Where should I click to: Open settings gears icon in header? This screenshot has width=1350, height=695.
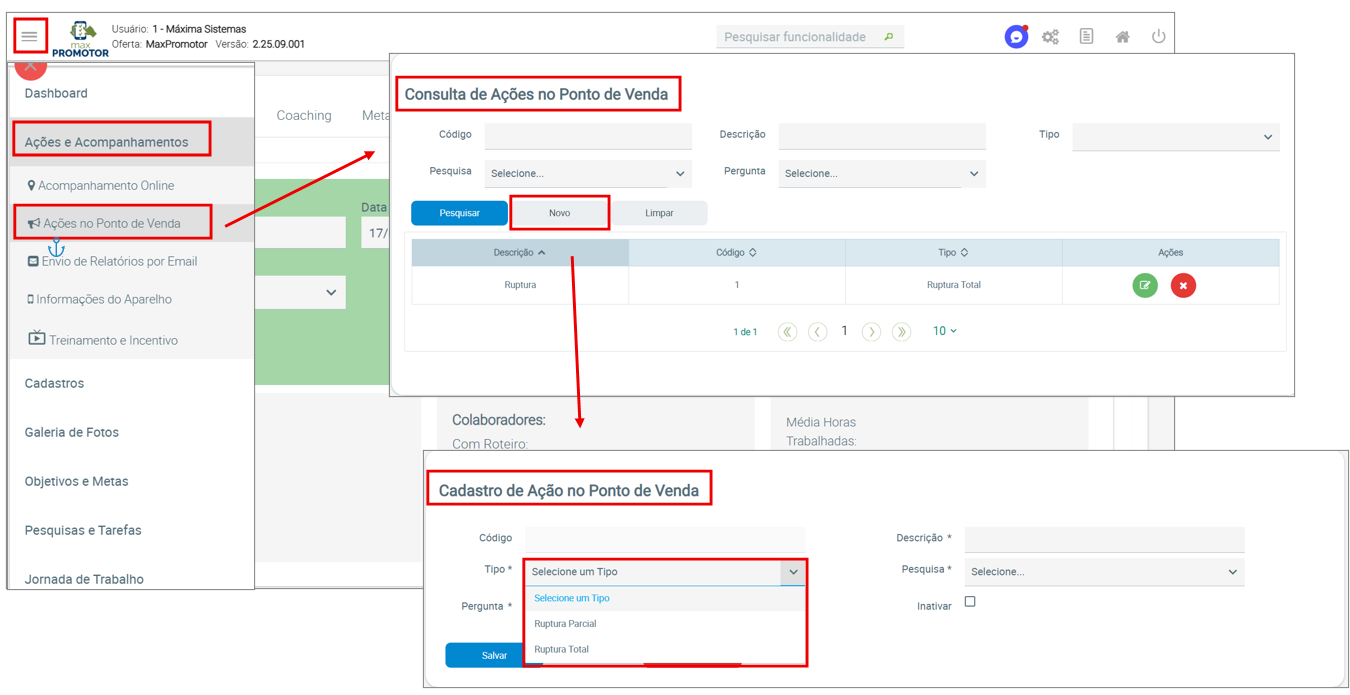click(1050, 37)
